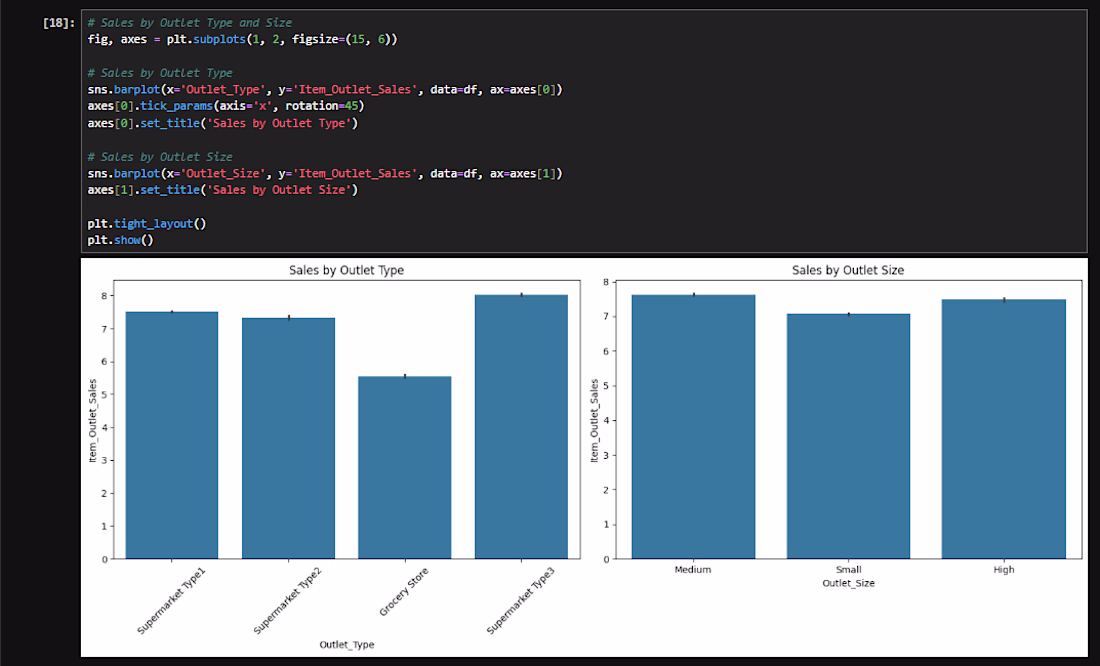Click the comment '# Sales by Outlet Size'
1100x666 pixels.
pyautogui.click(x=160, y=156)
